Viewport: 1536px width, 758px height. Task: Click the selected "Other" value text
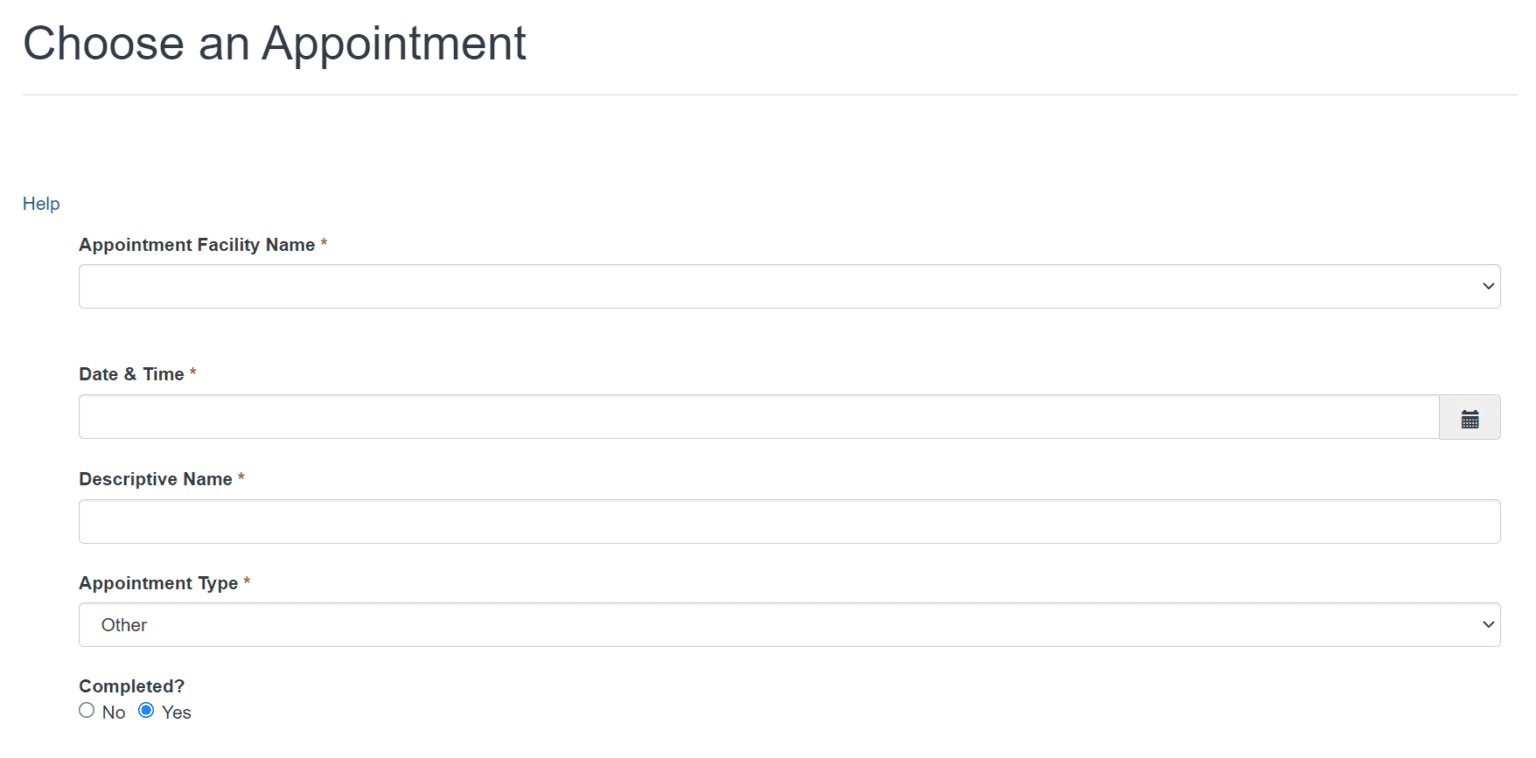click(124, 625)
